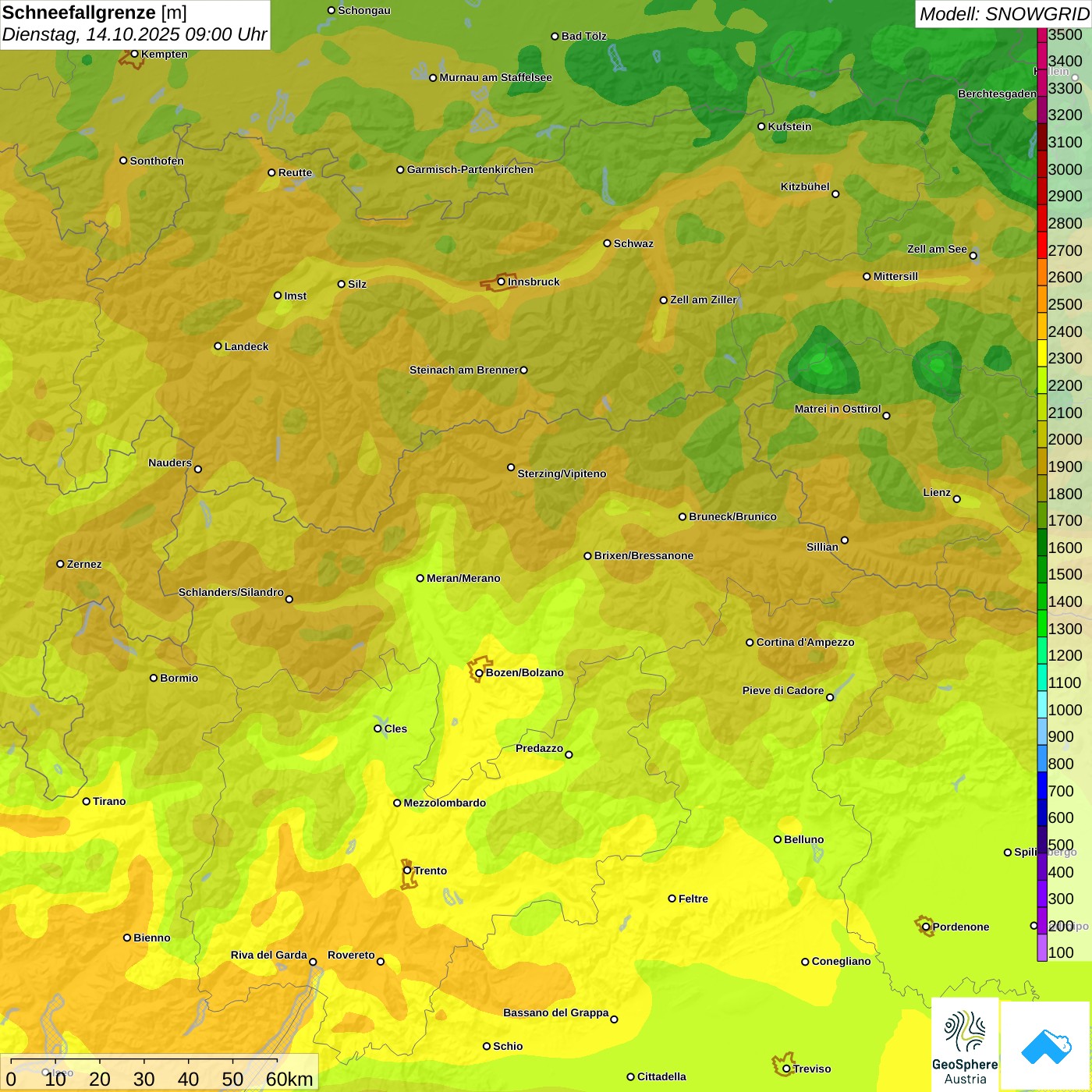The image size is (1092, 1092).
Task: Click the 3500 magenta legend color
Action: pyautogui.click(x=1041, y=34)
